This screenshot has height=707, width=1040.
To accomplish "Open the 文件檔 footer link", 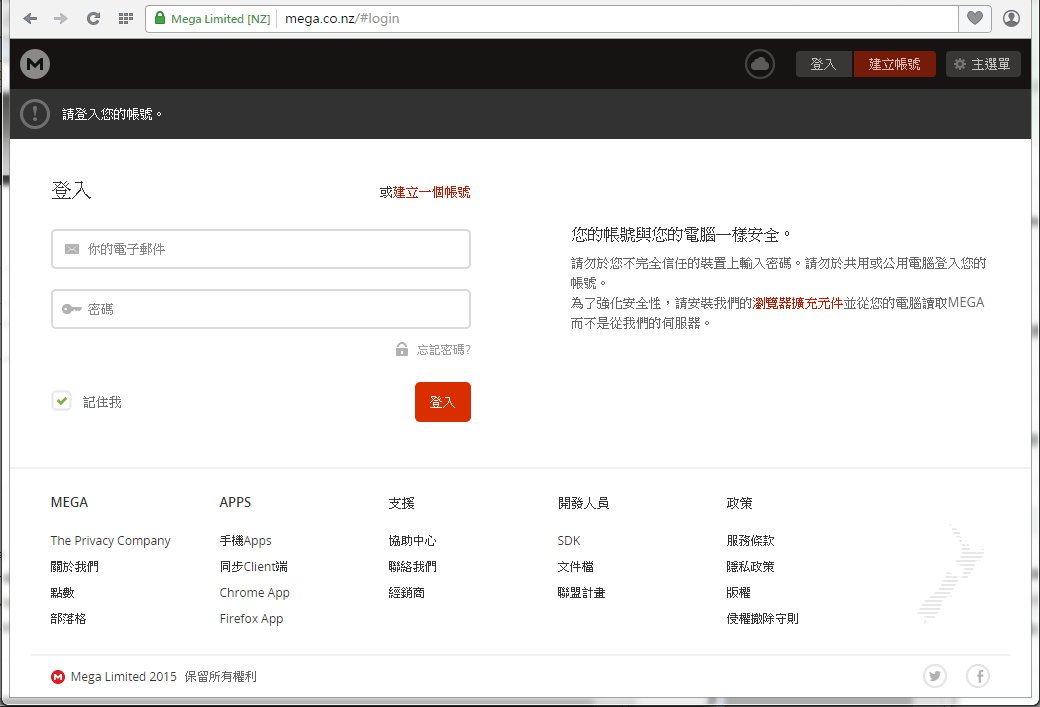I will 576,566.
